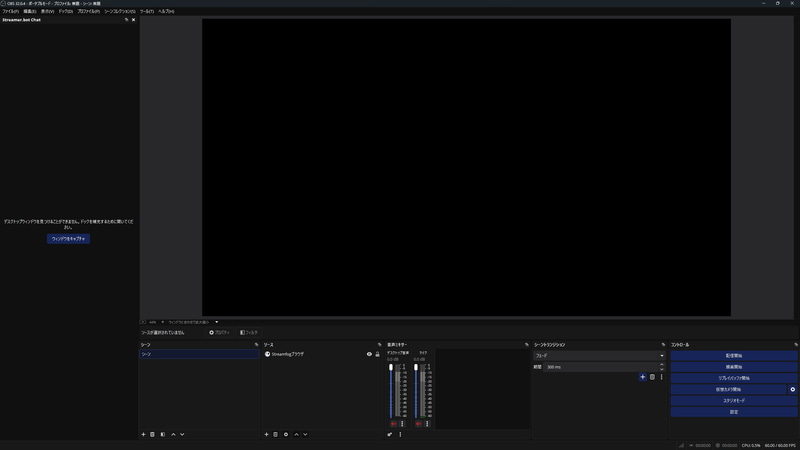Screen dimensions: 800x450
Task: Open the Profile menu
Action: click(89, 11)
